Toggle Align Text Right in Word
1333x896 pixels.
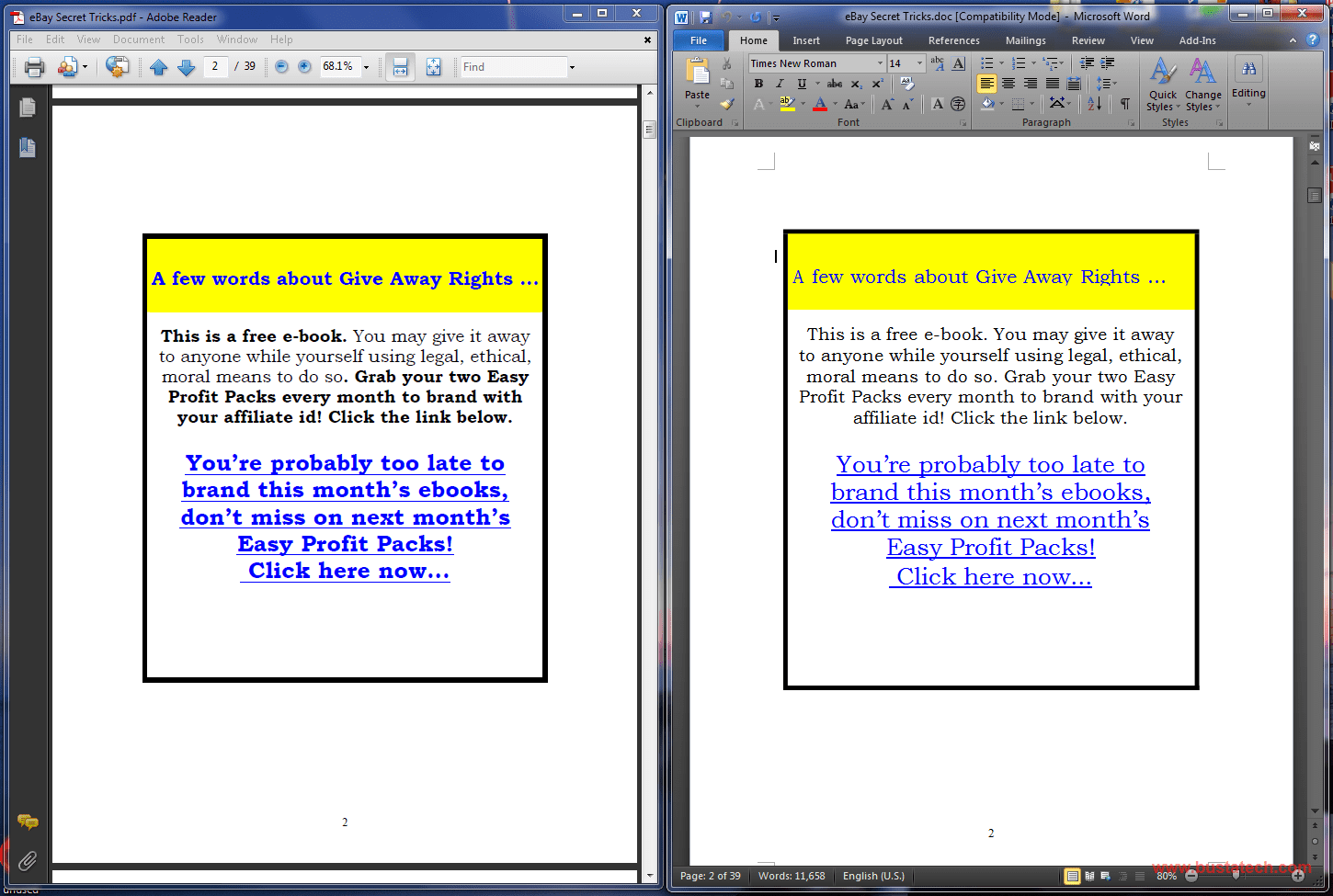(x=1030, y=84)
